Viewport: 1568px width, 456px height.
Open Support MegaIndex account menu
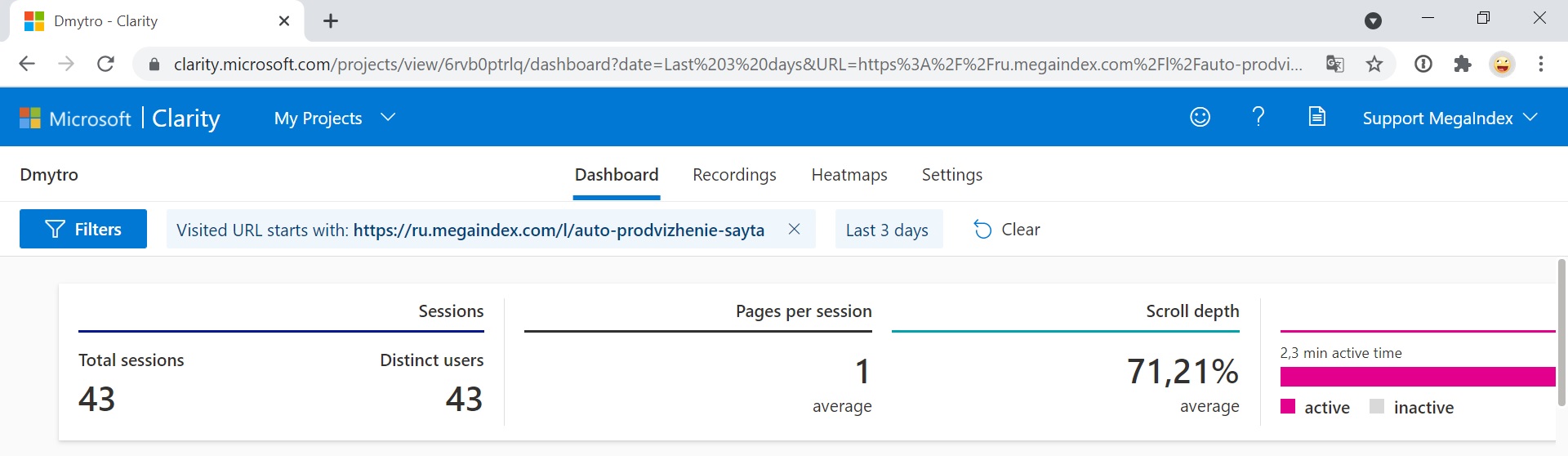(x=1450, y=118)
